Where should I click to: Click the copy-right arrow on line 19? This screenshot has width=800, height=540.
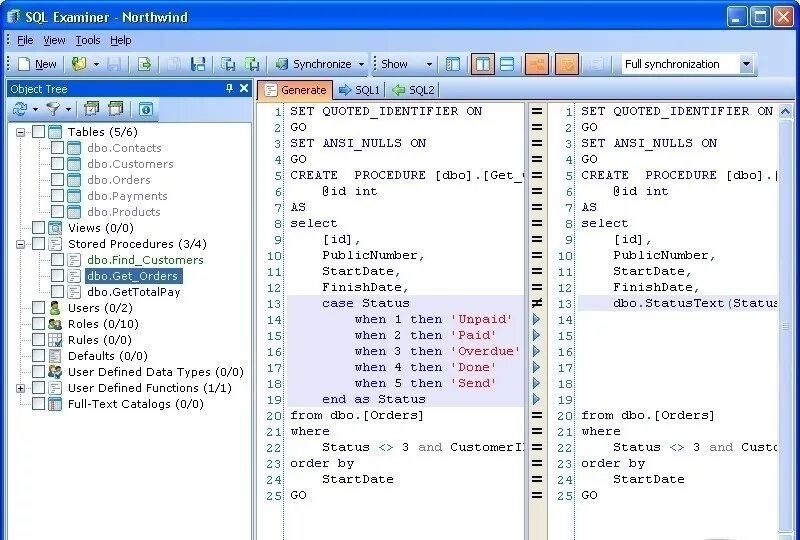(x=536, y=399)
